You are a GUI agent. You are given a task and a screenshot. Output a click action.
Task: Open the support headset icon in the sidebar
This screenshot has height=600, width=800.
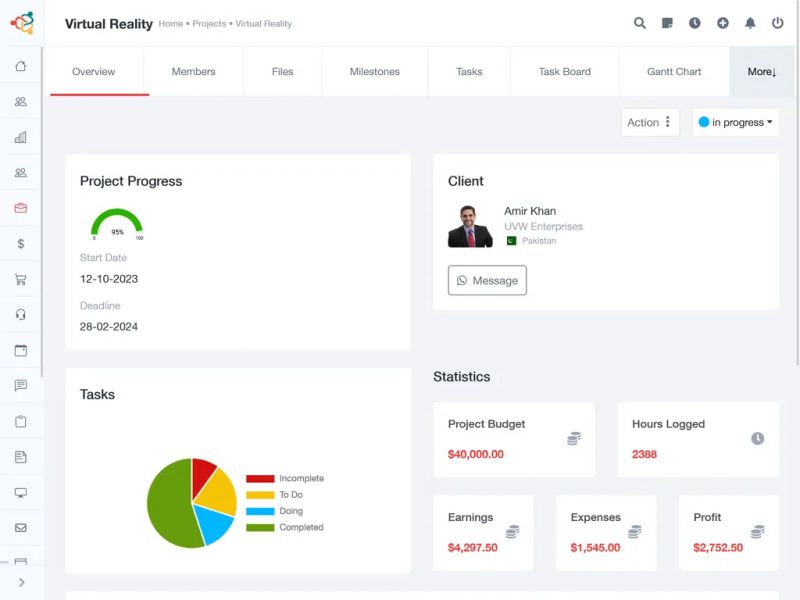click(21, 314)
